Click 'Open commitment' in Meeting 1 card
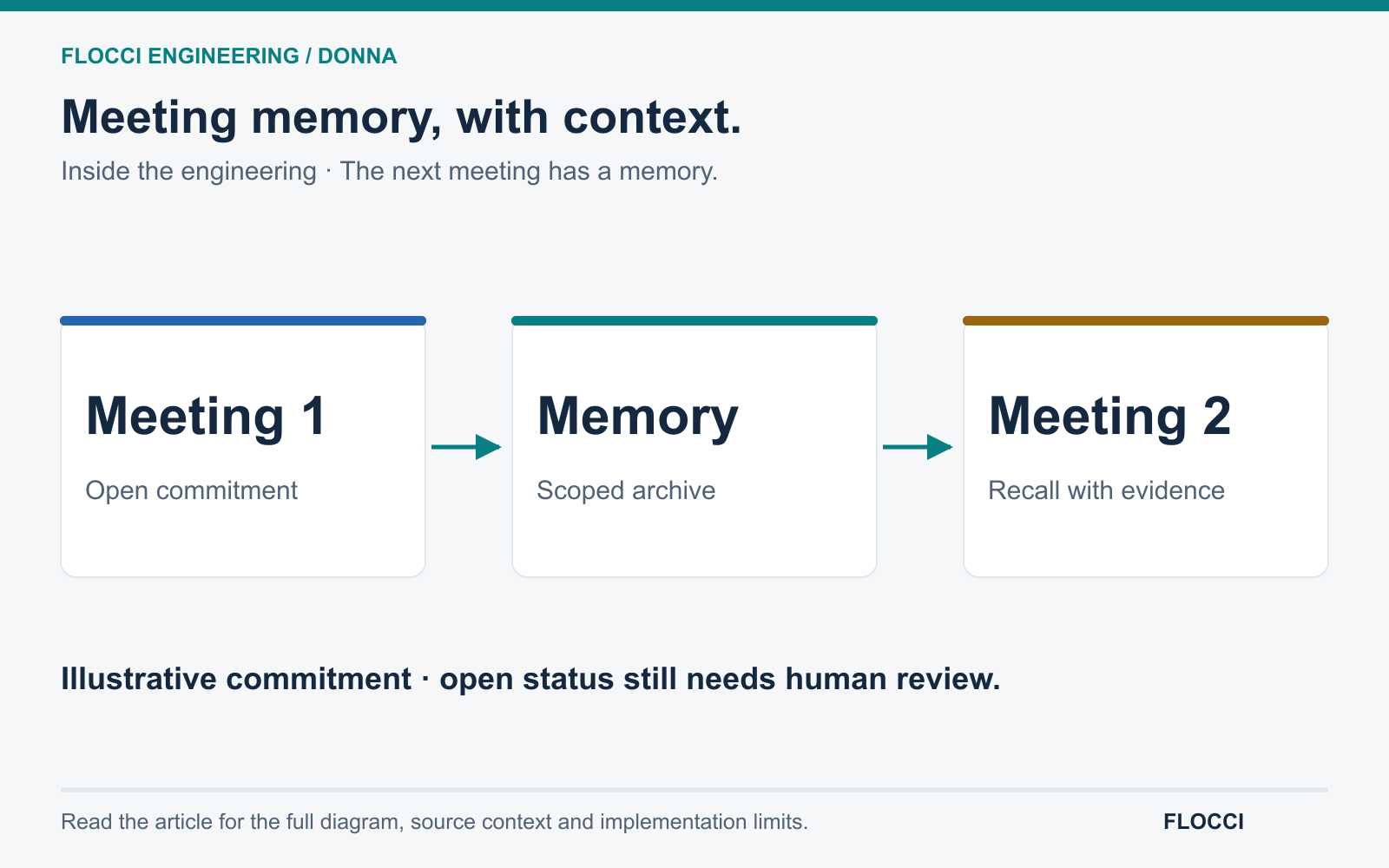Viewport: 1389px width, 868px height. 191,490
